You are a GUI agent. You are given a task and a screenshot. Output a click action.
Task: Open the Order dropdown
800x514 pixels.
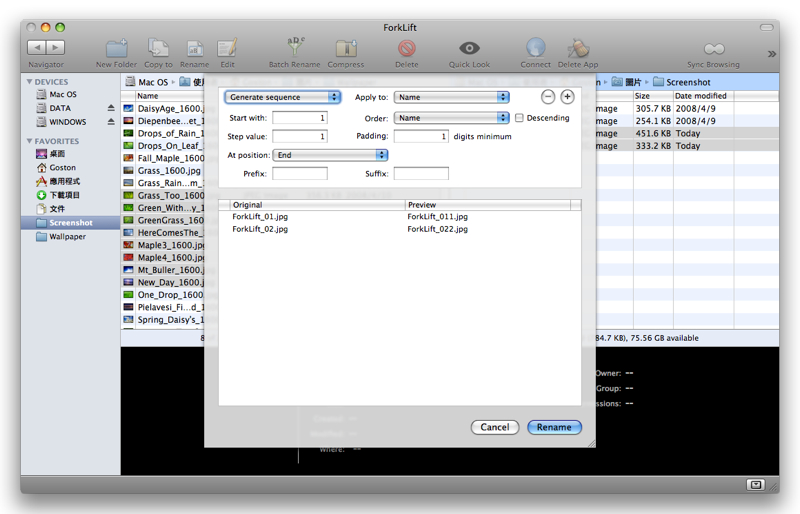(451, 118)
